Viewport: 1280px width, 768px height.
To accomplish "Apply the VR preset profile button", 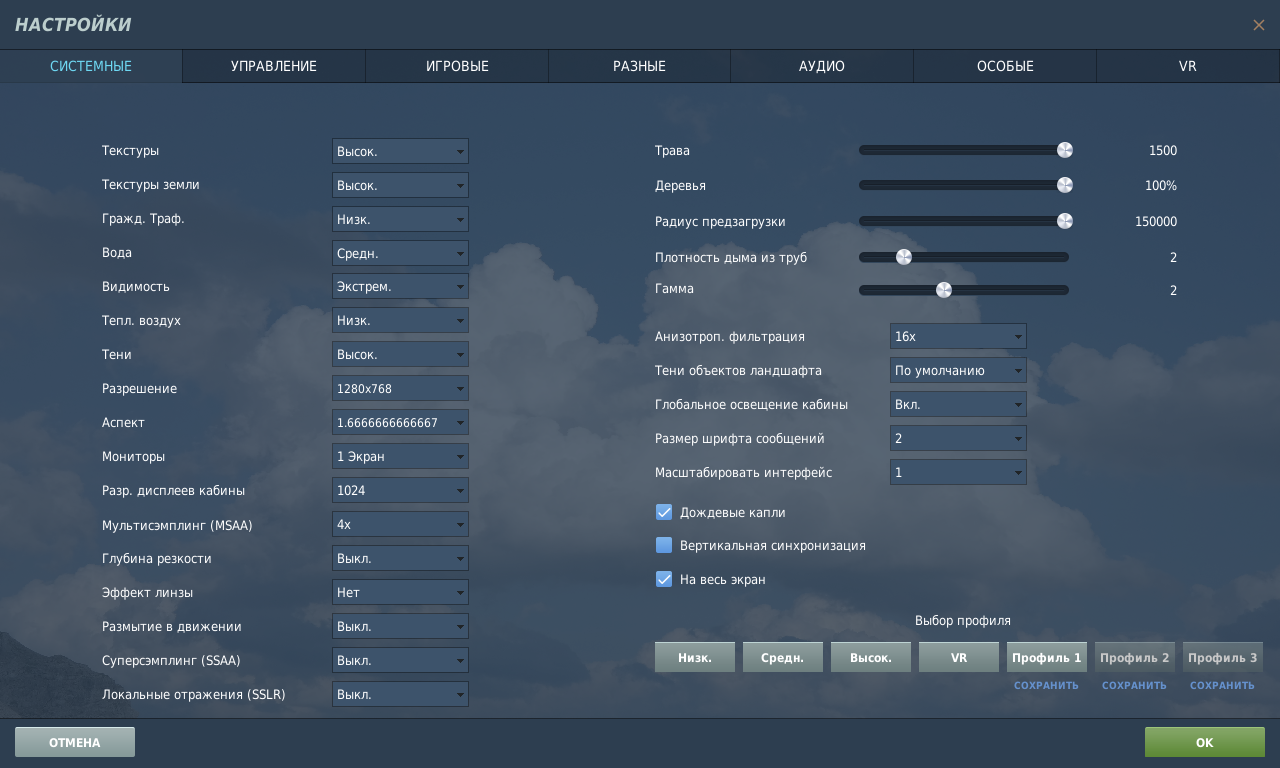I will click(x=959, y=657).
